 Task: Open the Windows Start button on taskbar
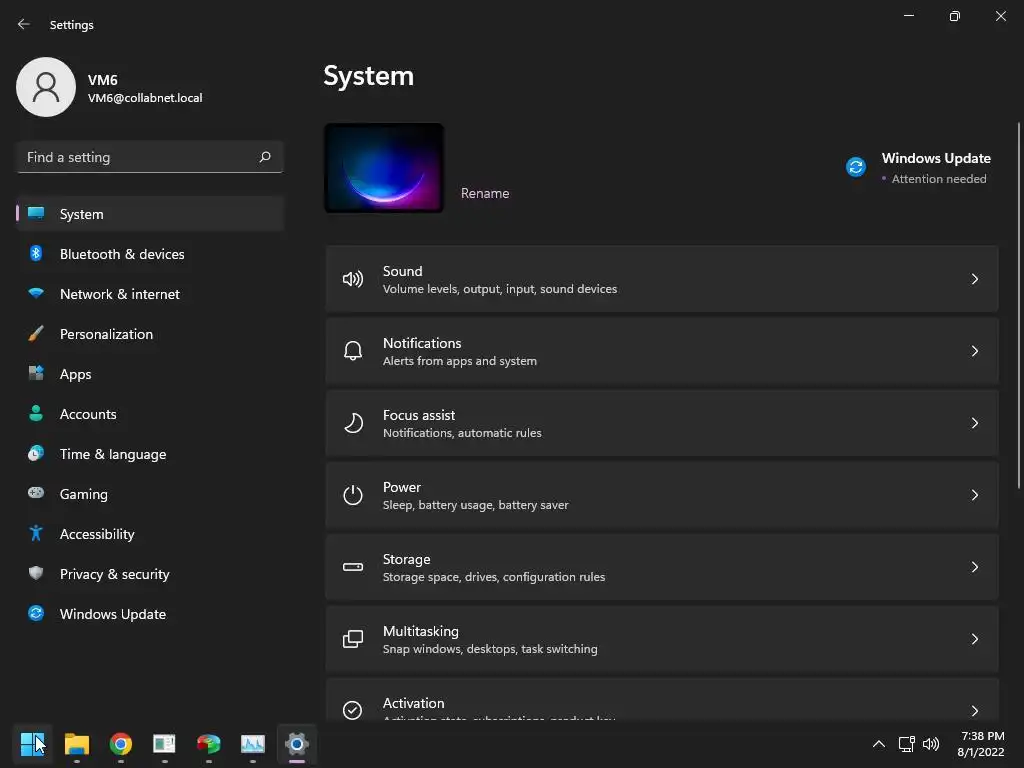tap(33, 744)
